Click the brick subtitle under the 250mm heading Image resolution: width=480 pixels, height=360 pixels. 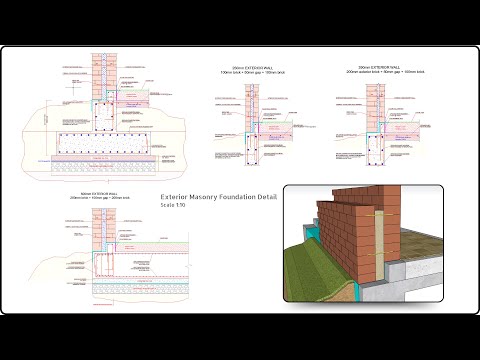pos(253,72)
